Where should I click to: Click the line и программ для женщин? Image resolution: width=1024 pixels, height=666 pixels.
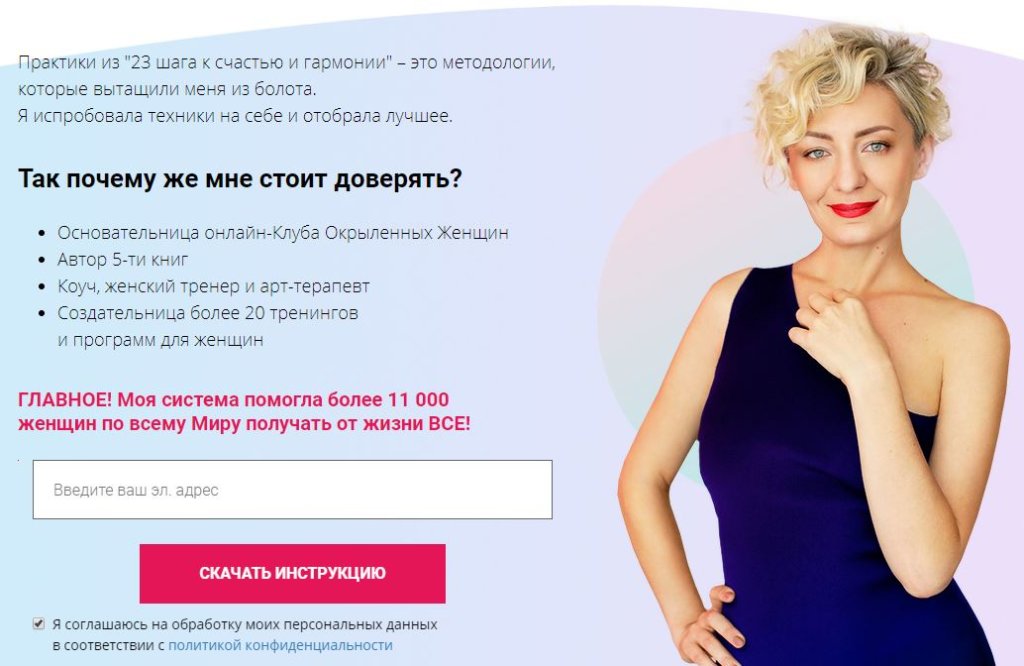pos(161,340)
